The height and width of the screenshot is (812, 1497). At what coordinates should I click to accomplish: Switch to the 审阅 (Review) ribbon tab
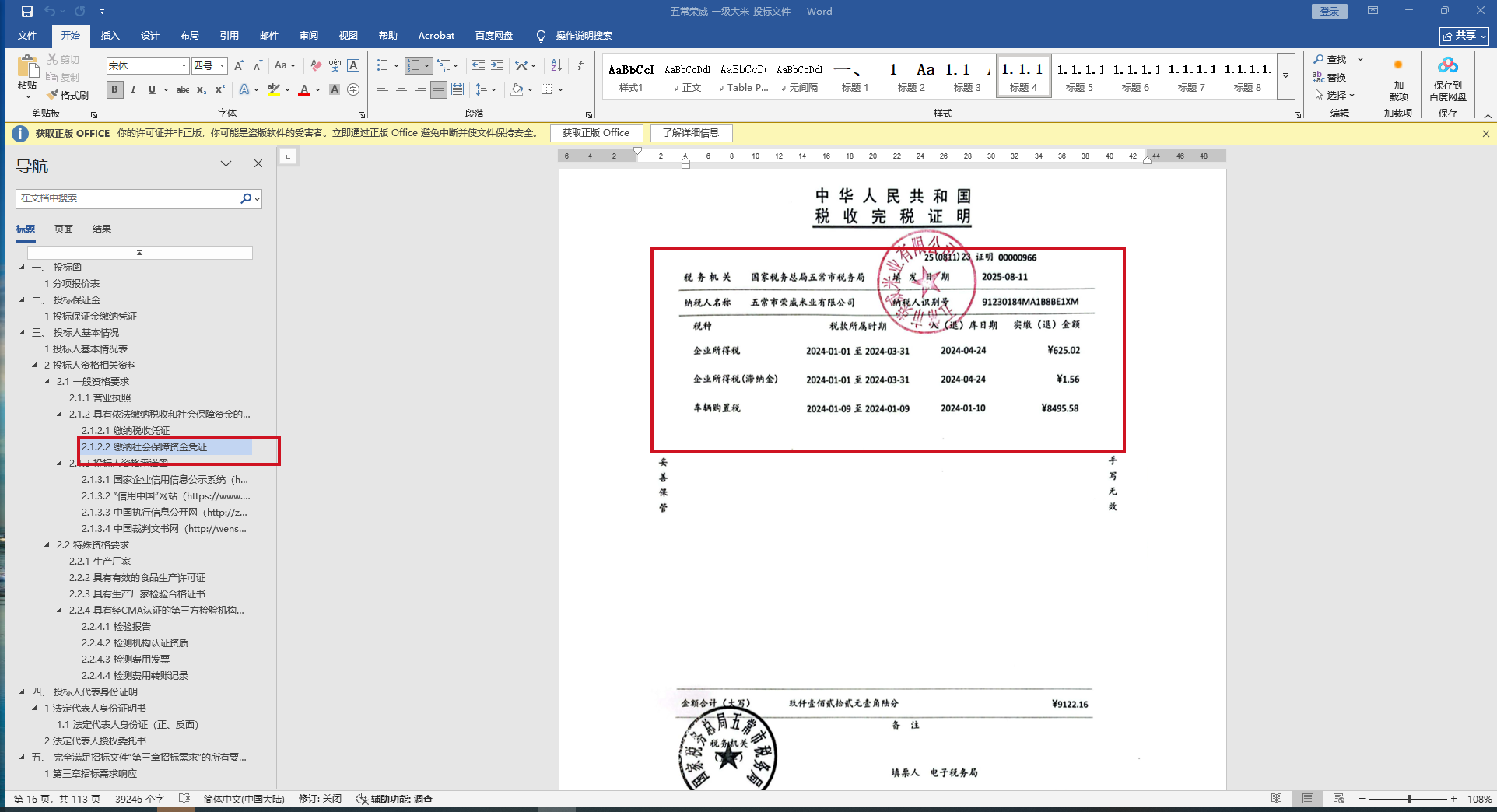click(x=309, y=36)
